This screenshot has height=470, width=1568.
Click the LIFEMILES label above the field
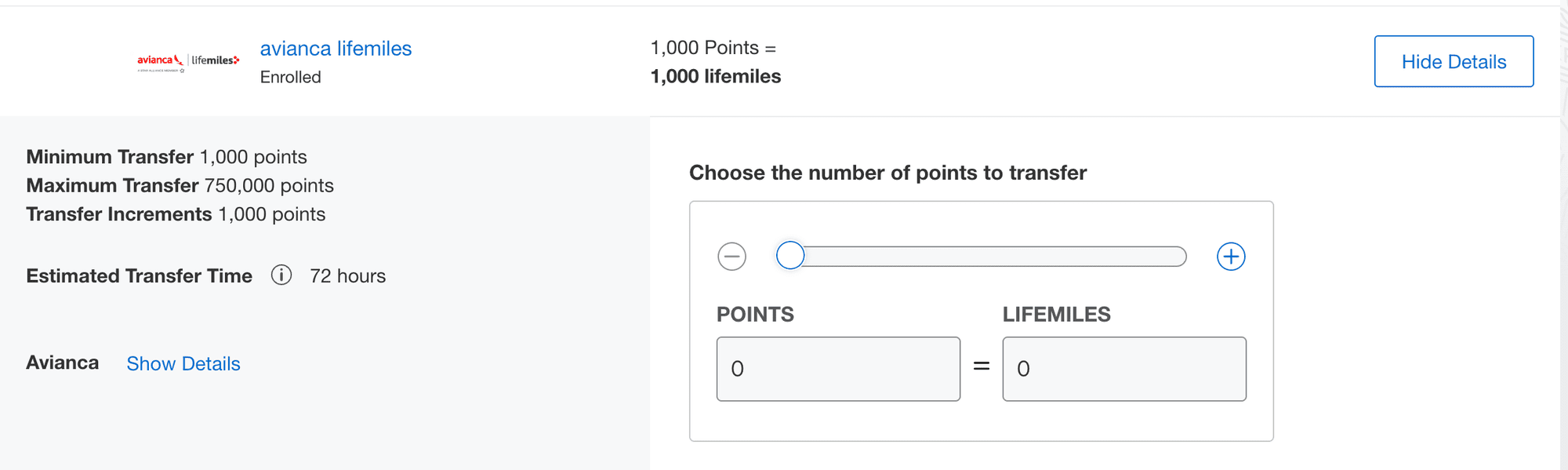pyautogui.click(x=1056, y=315)
